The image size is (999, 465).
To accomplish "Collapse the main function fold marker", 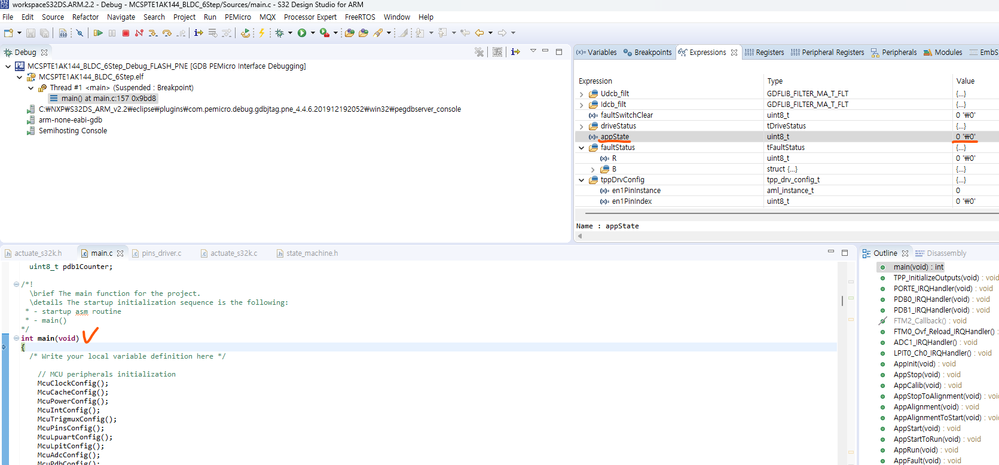I will [x=16, y=338].
